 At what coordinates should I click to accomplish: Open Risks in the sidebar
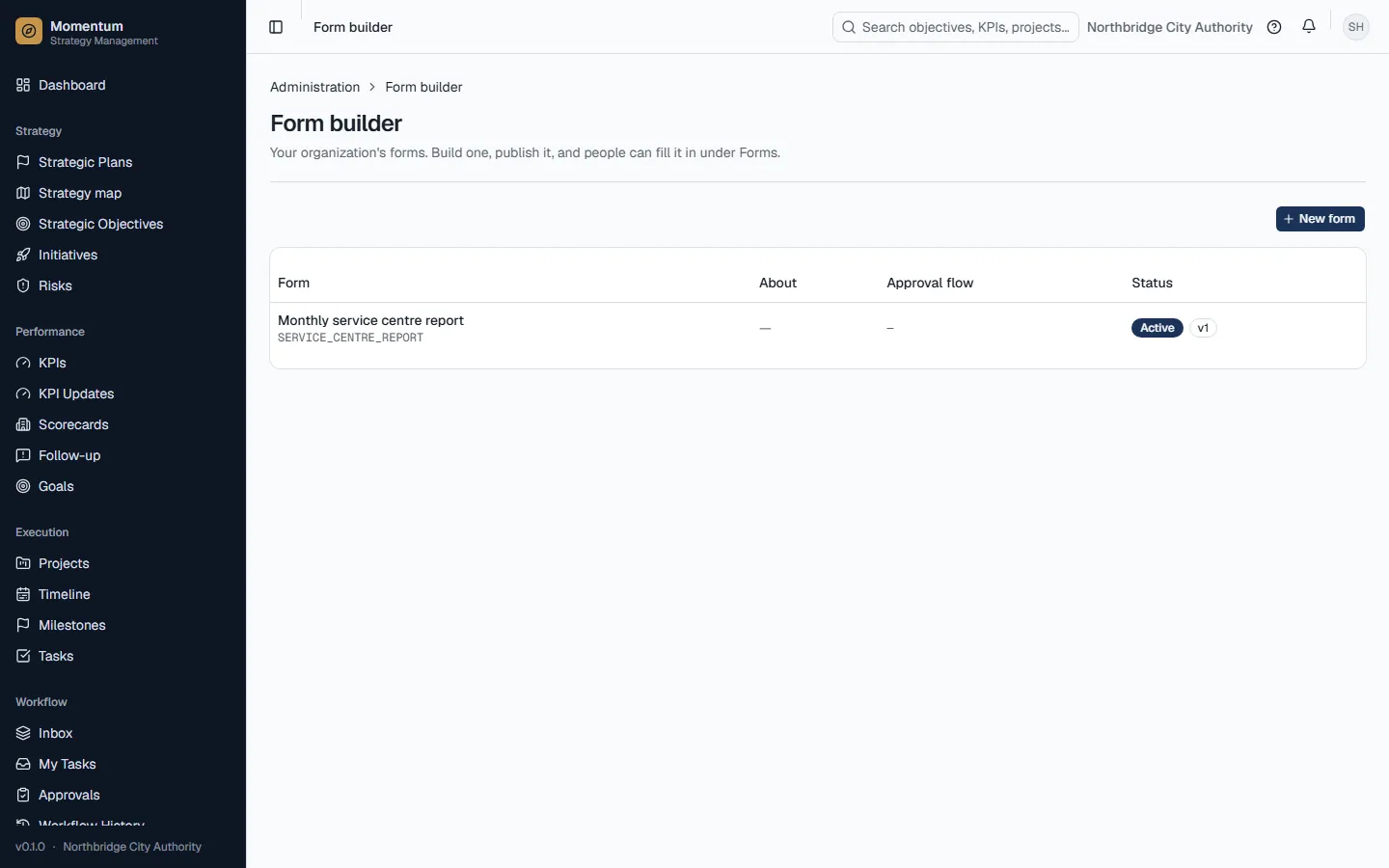[123, 285]
